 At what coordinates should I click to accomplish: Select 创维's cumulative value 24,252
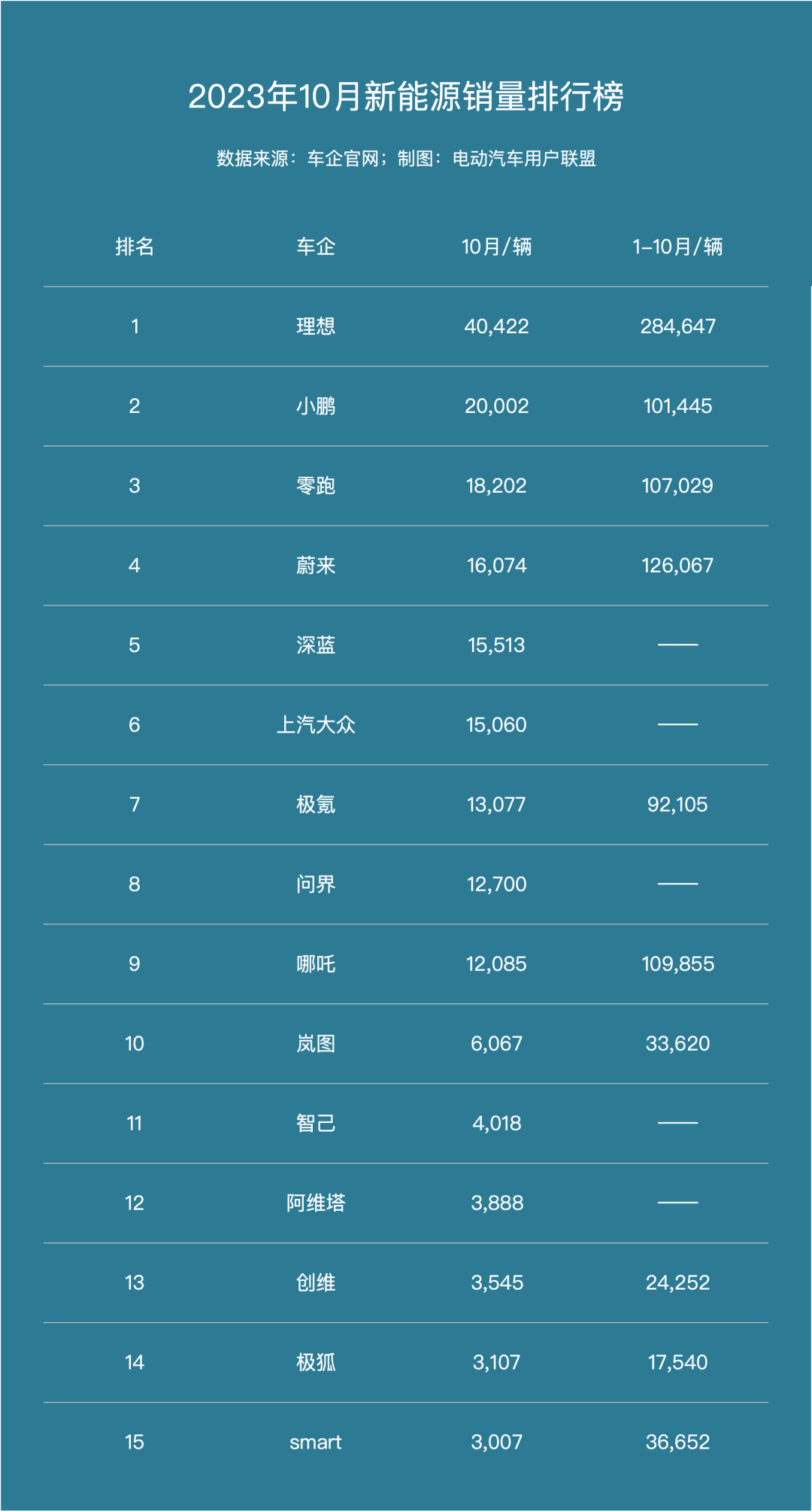(677, 1283)
